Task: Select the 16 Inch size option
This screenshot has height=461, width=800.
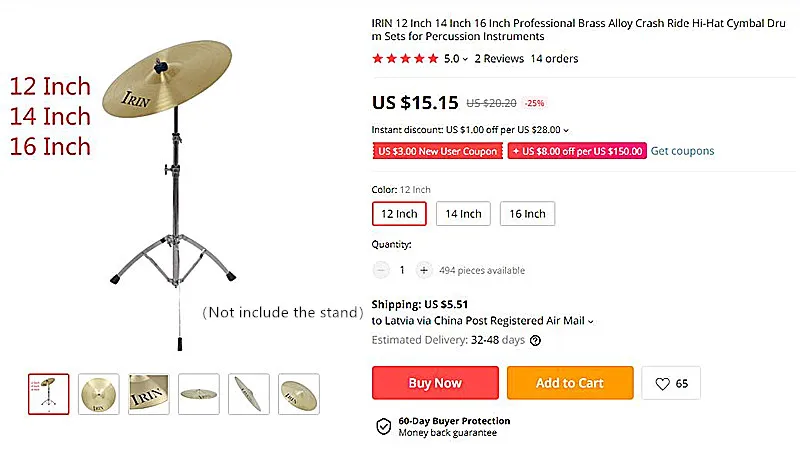Action: pyautogui.click(x=527, y=213)
